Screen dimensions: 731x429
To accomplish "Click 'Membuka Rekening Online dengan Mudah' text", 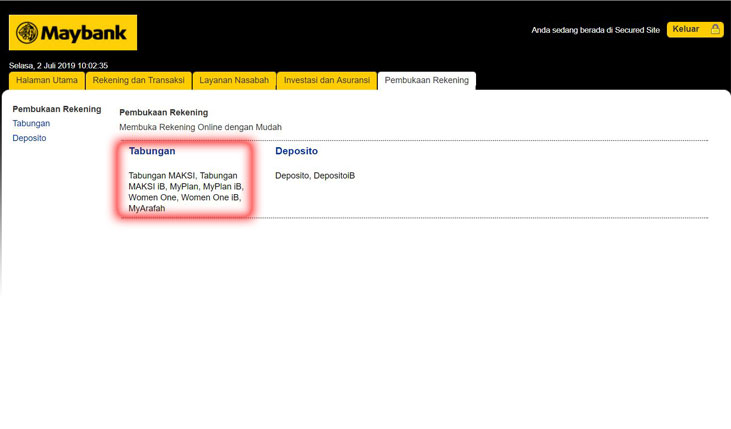I will tap(200, 127).
